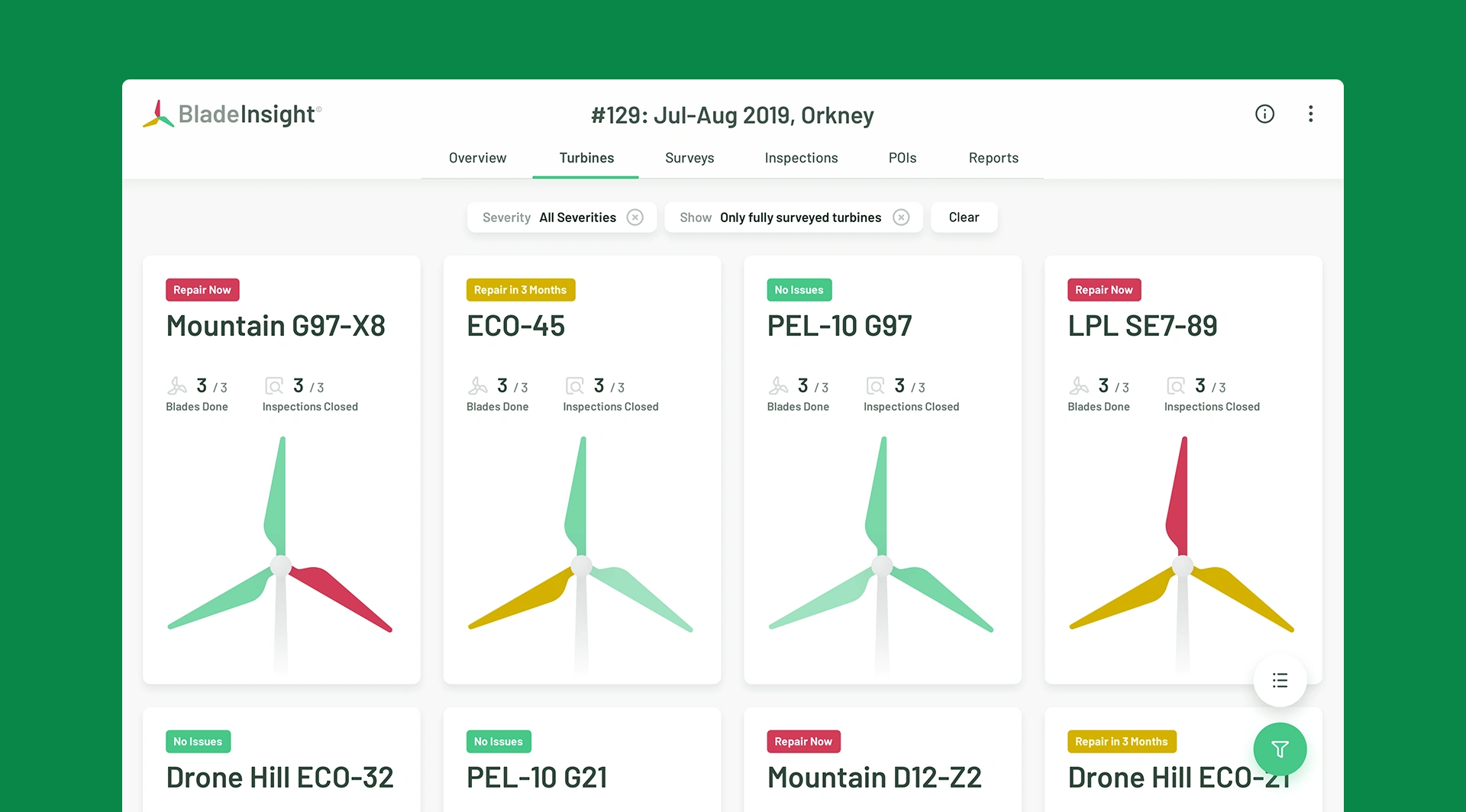Click 'Blades Done' label on Mountain G97-X8
Screen dimensions: 1466x812
pos(197,407)
